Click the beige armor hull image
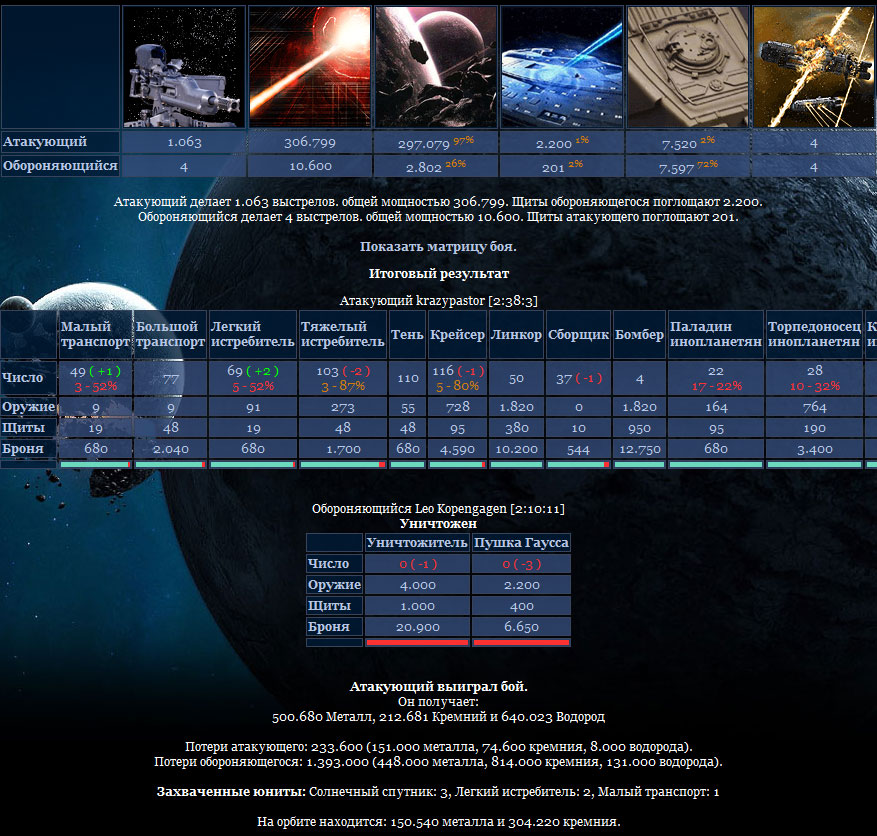Viewport: 877px width, 836px height. tap(688, 67)
